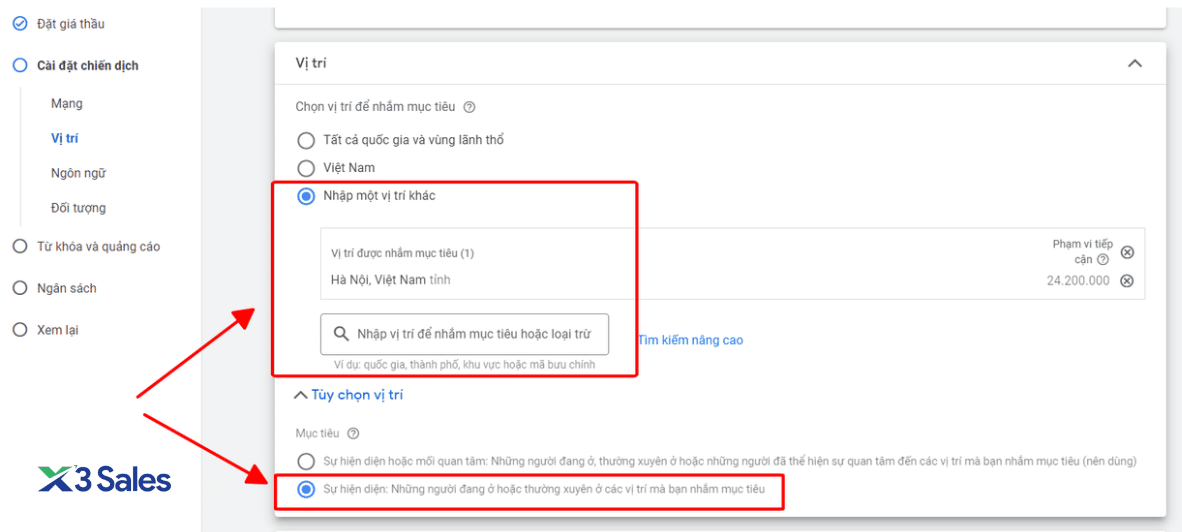The height and width of the screenshot is (532, 1182).
Task: Click the reach value '24.200.000'
Action: pyautogui.click(x=1077, y=280)
